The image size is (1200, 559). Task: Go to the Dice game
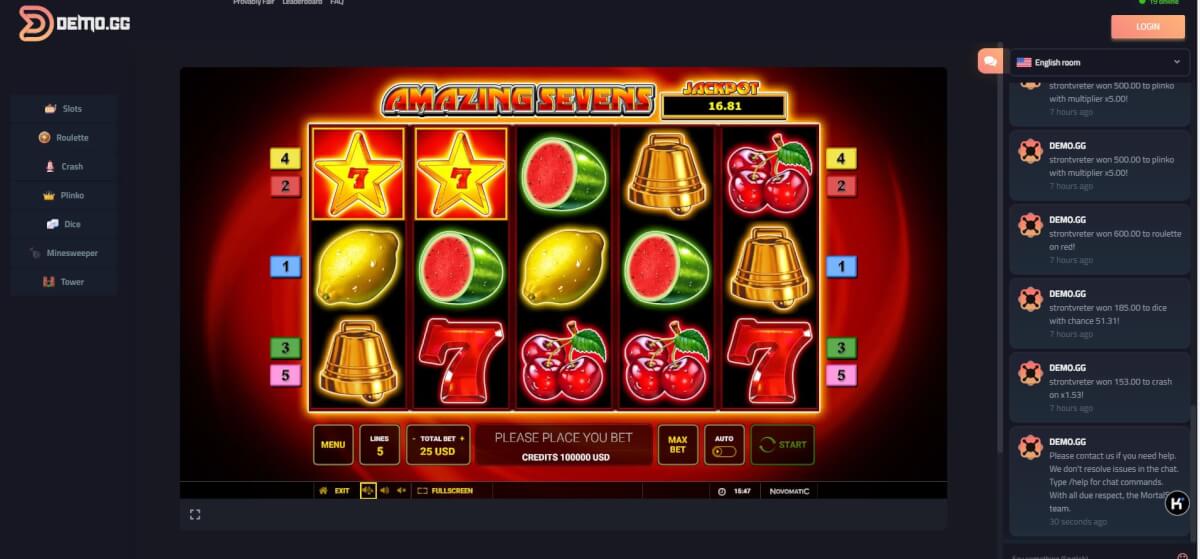click(64, 224)
